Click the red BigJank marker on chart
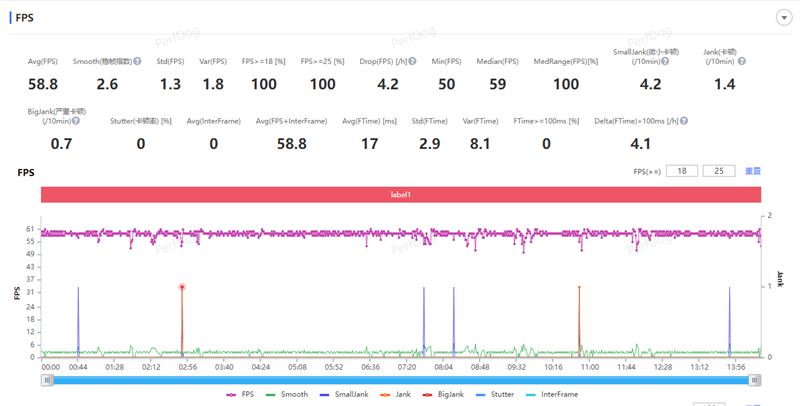Image resolution: width=800 pixels, height=406 pixels. click(182, 287)
